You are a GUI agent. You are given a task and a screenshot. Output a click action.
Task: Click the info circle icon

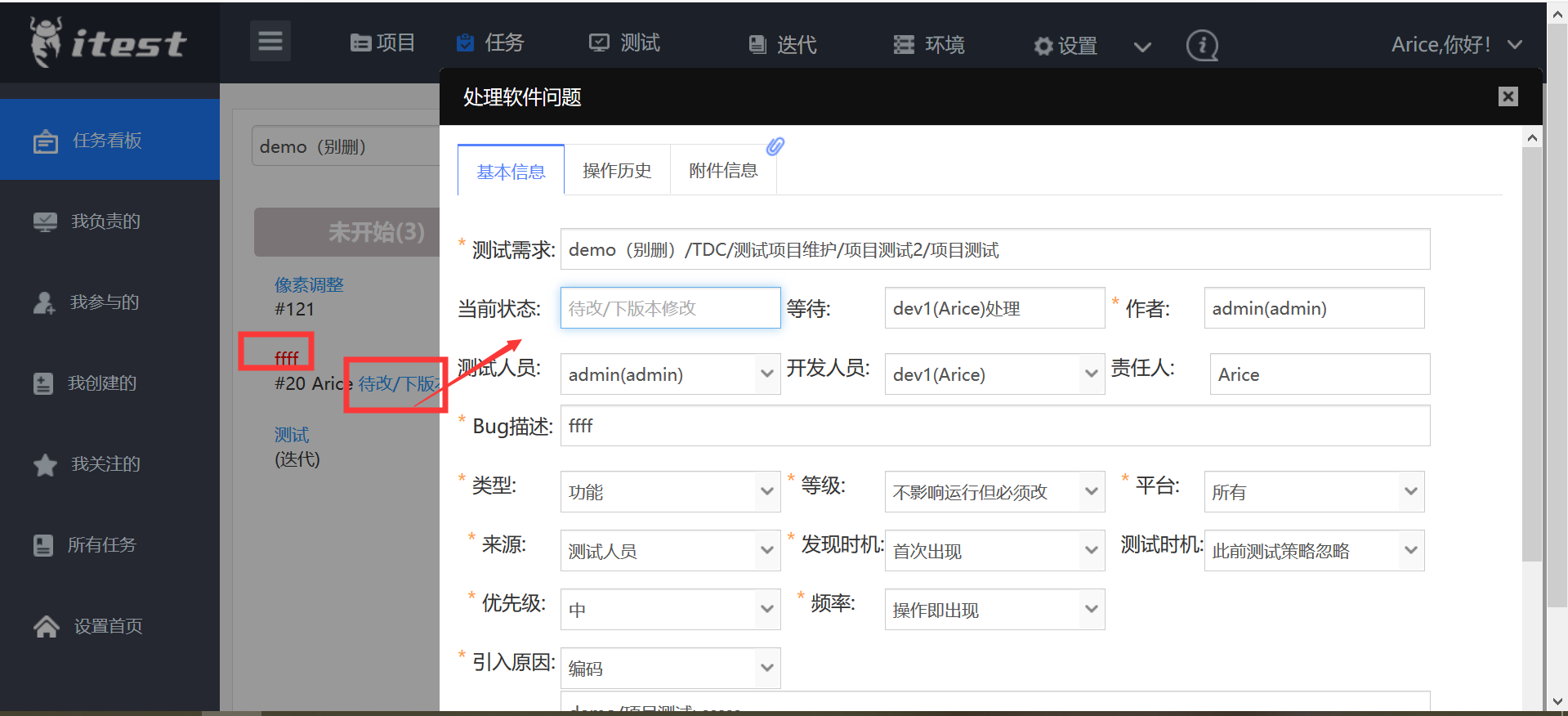(x=1202, y=46)
